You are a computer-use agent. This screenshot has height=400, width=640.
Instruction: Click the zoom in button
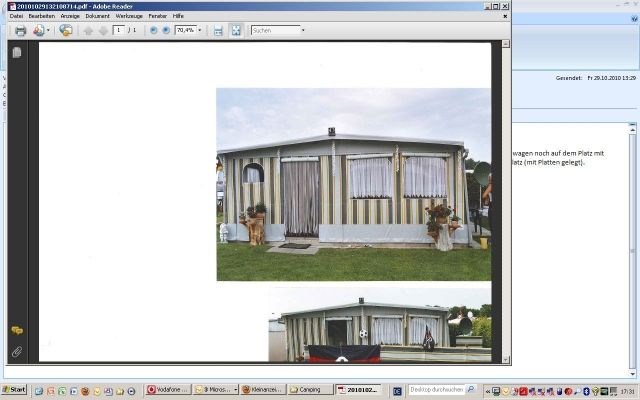pyautogui.click(x=166, y=30)
